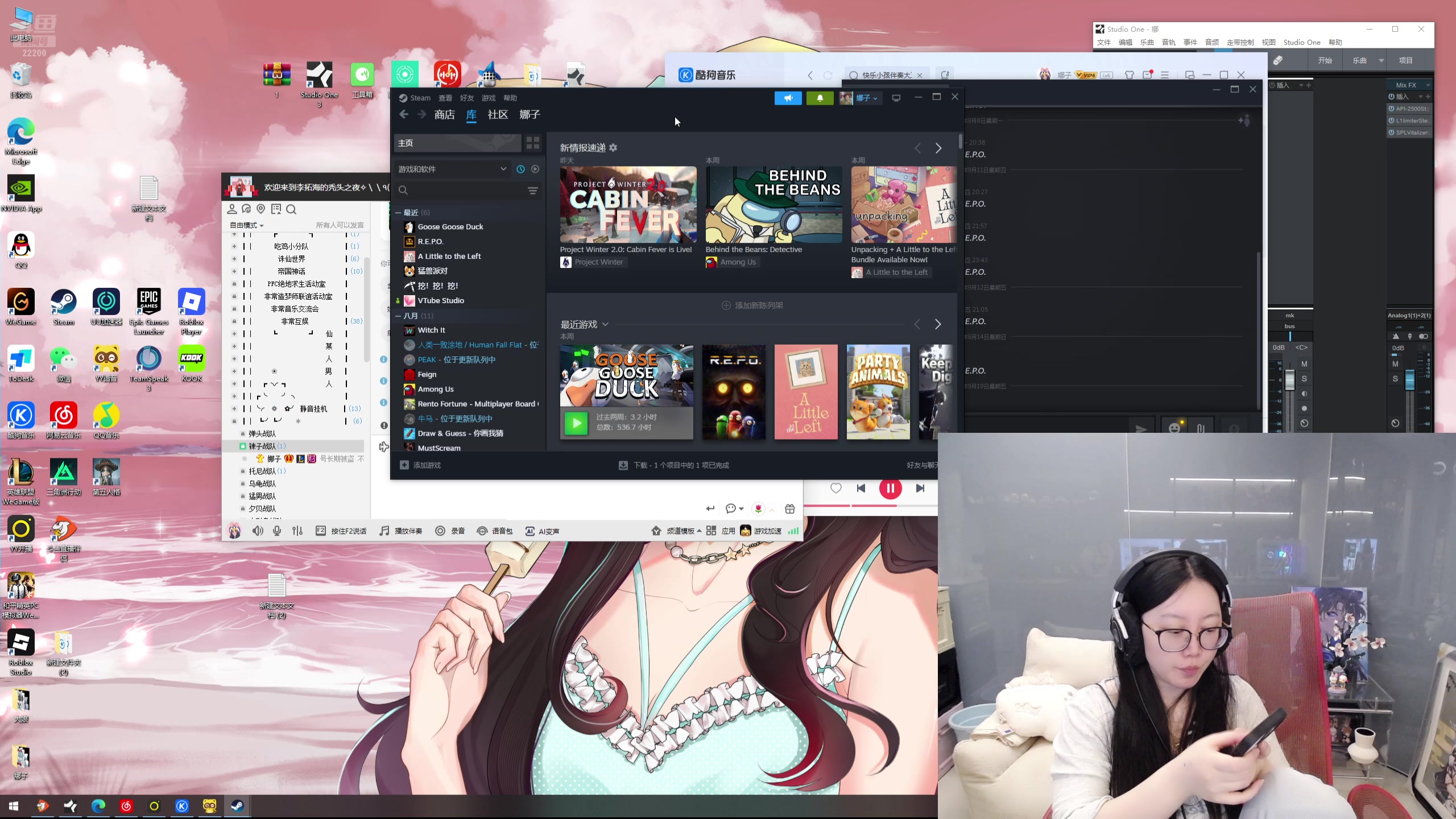Click the location pin icon in YY channel header

pyautogui.click(x=261, y=209)
